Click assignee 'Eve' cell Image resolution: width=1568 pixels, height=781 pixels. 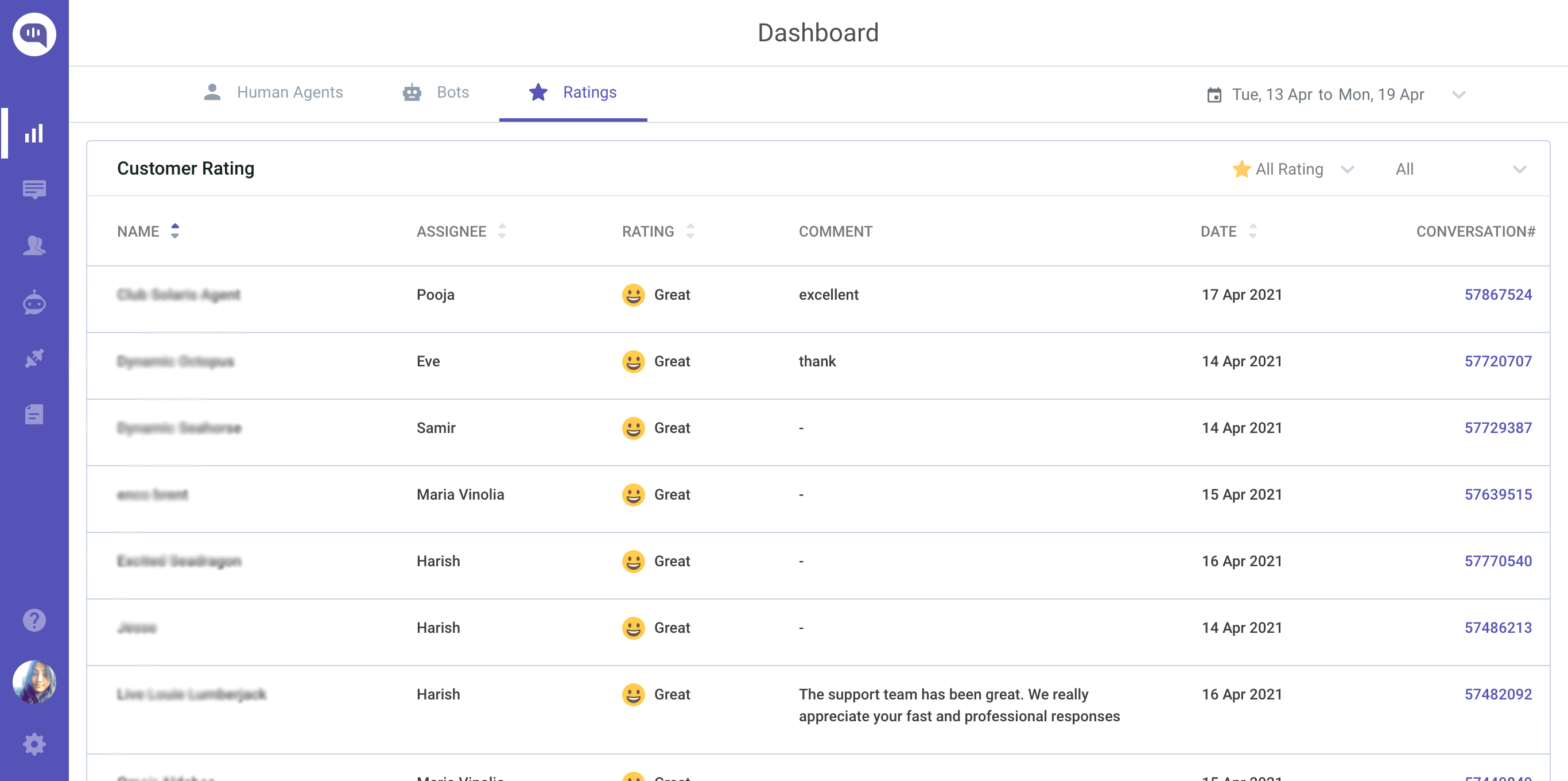[428, 361]
